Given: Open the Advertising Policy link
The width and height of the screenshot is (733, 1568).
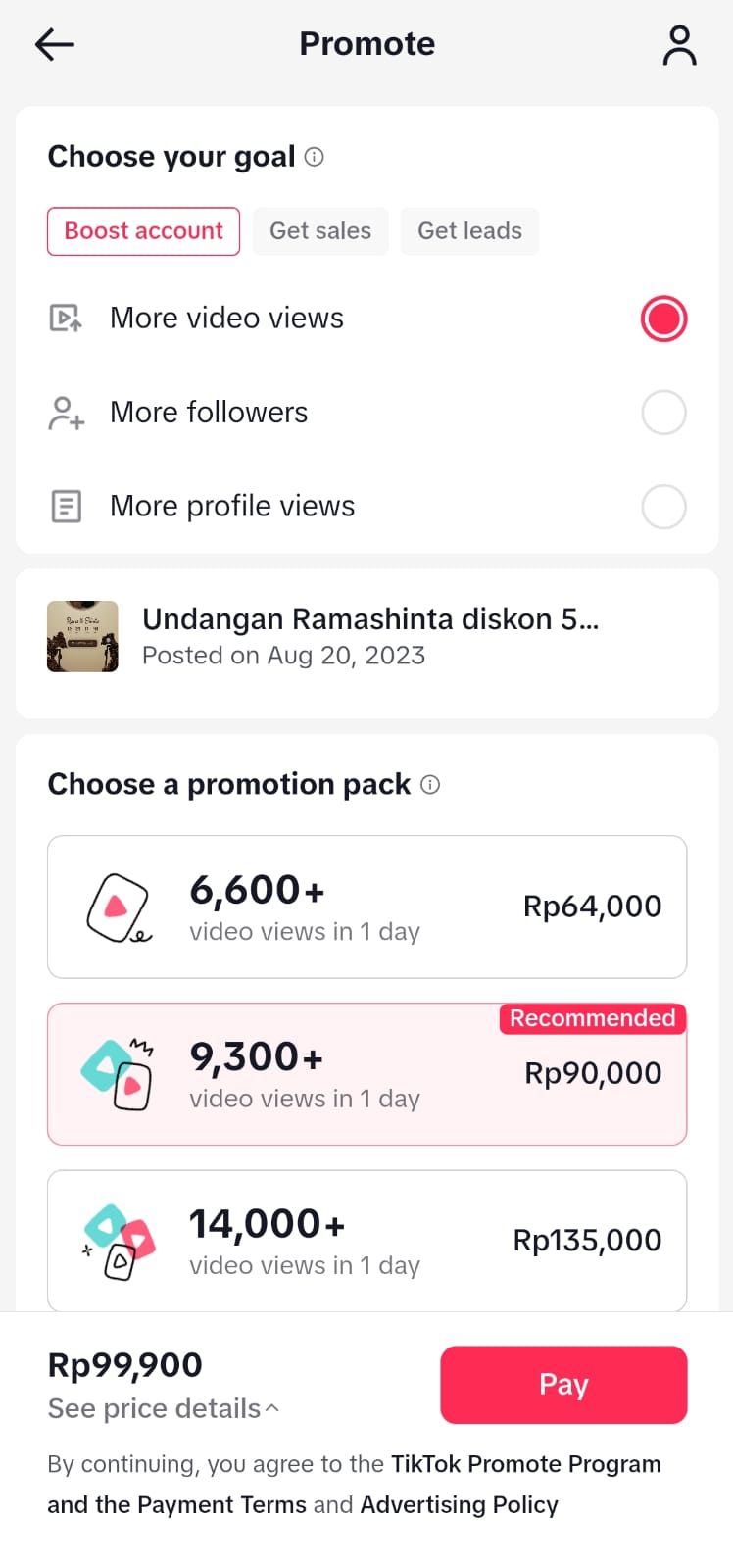Looking at the screenshot, I should pos(459,1505).
